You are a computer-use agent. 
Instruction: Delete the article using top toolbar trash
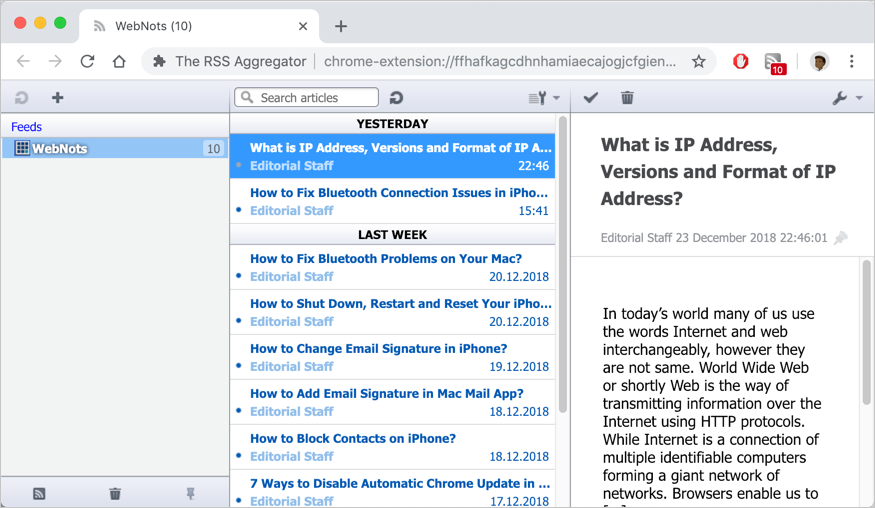coord(627,98)
